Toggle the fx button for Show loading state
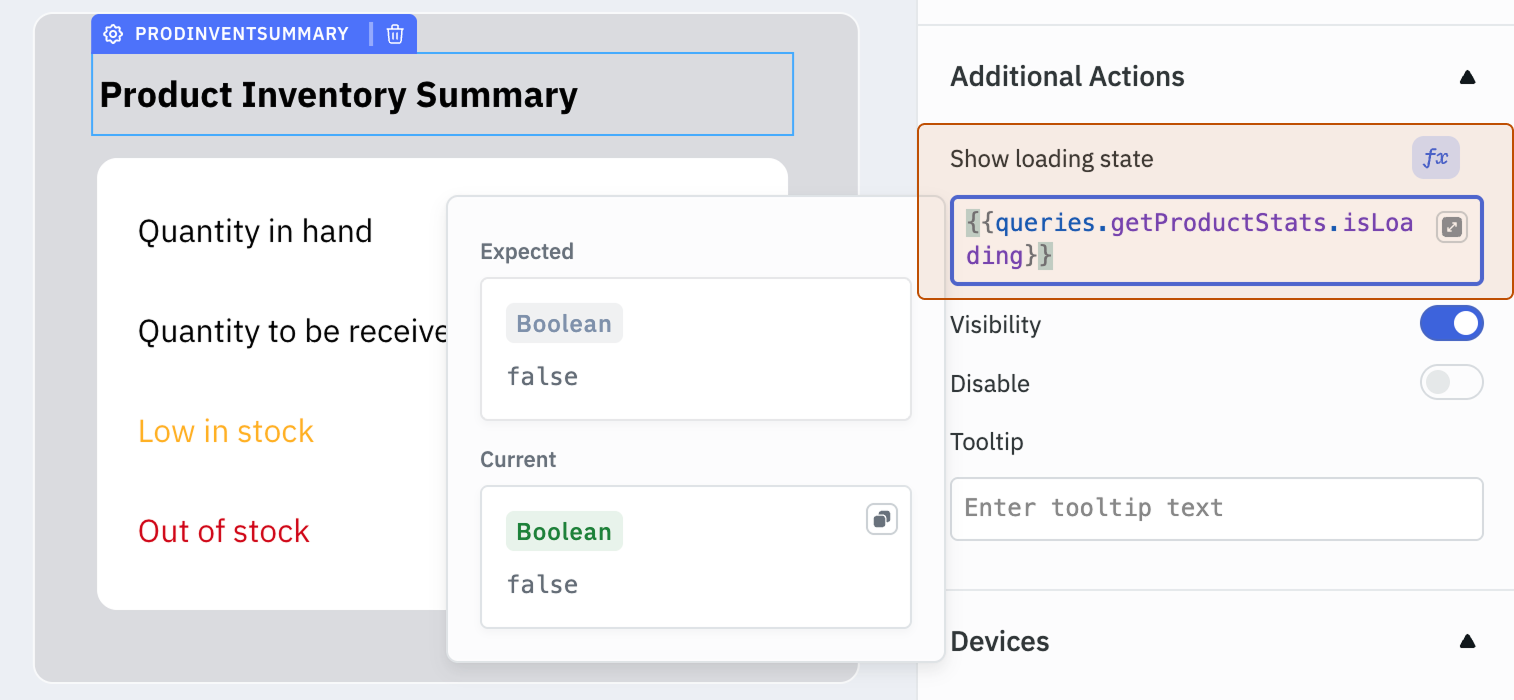This screenshot has height=700, width=1514. pos(1435,158)
